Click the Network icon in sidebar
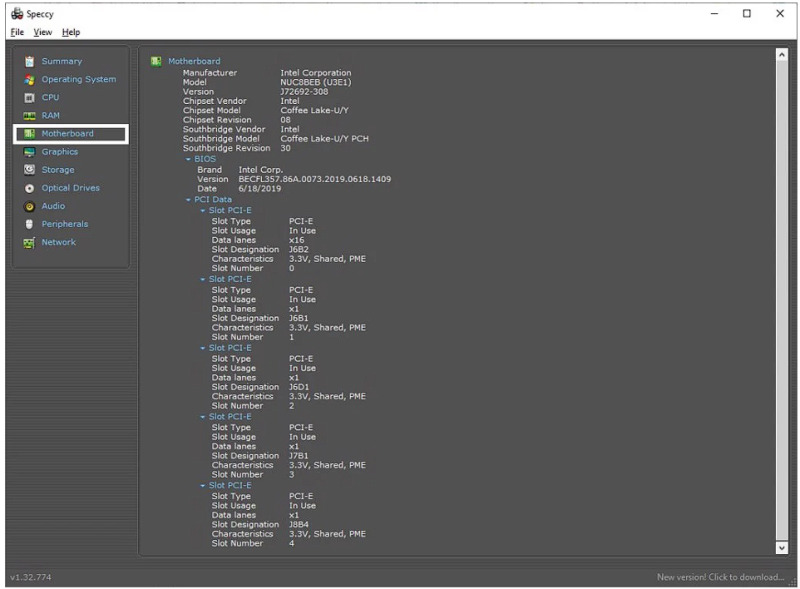 coord(29,243)
